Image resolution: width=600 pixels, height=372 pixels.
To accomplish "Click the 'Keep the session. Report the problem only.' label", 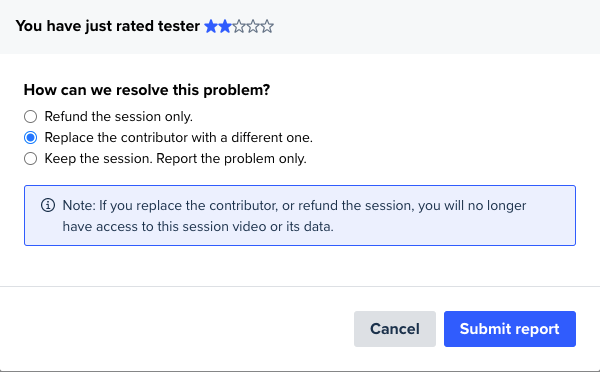I will 176,158.
